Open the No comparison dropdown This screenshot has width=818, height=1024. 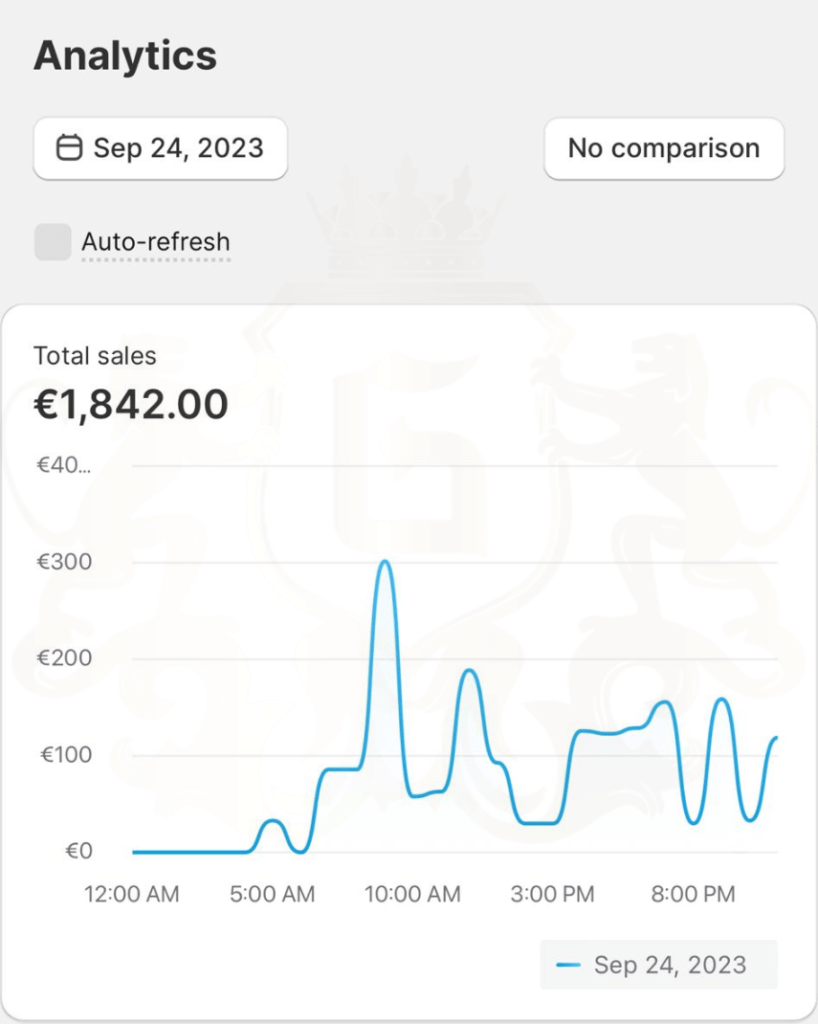(x=664, y=148)
